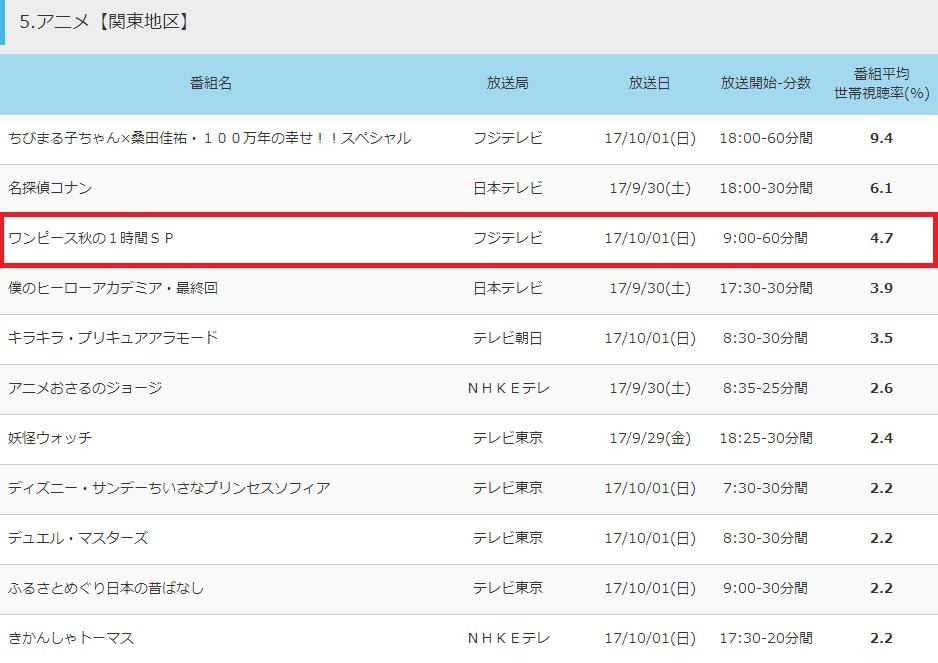Select the デュエル・マスターズ program title
This screenshot has width=938, height=663.
click(x=78, y=538)
